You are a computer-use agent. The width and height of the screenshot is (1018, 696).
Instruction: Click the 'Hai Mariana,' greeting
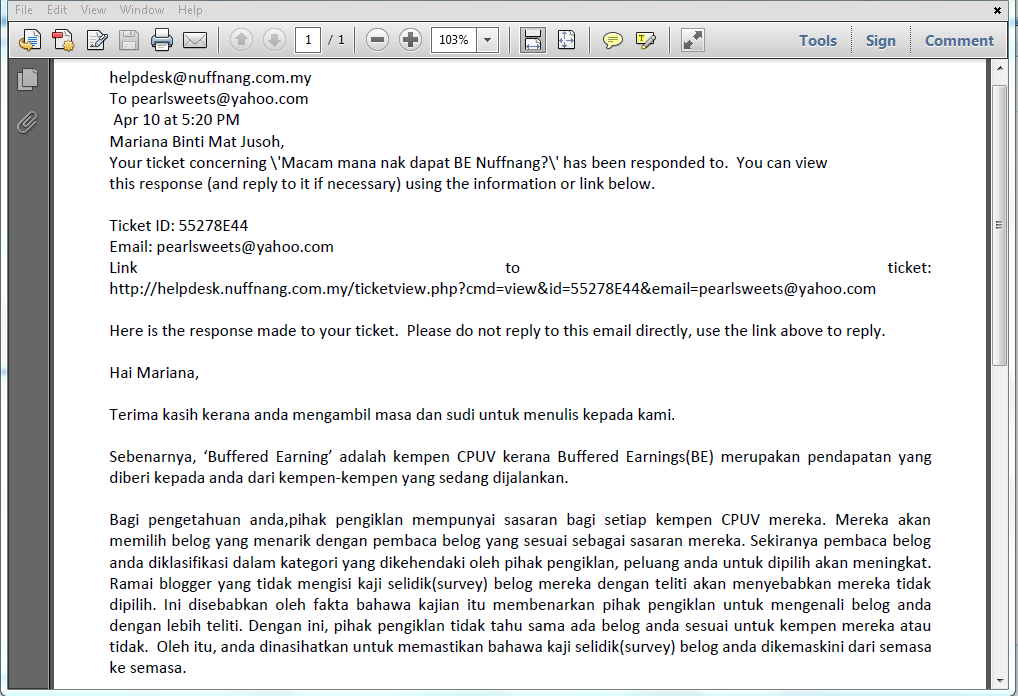pyautogui.click(x=154, y=373)
